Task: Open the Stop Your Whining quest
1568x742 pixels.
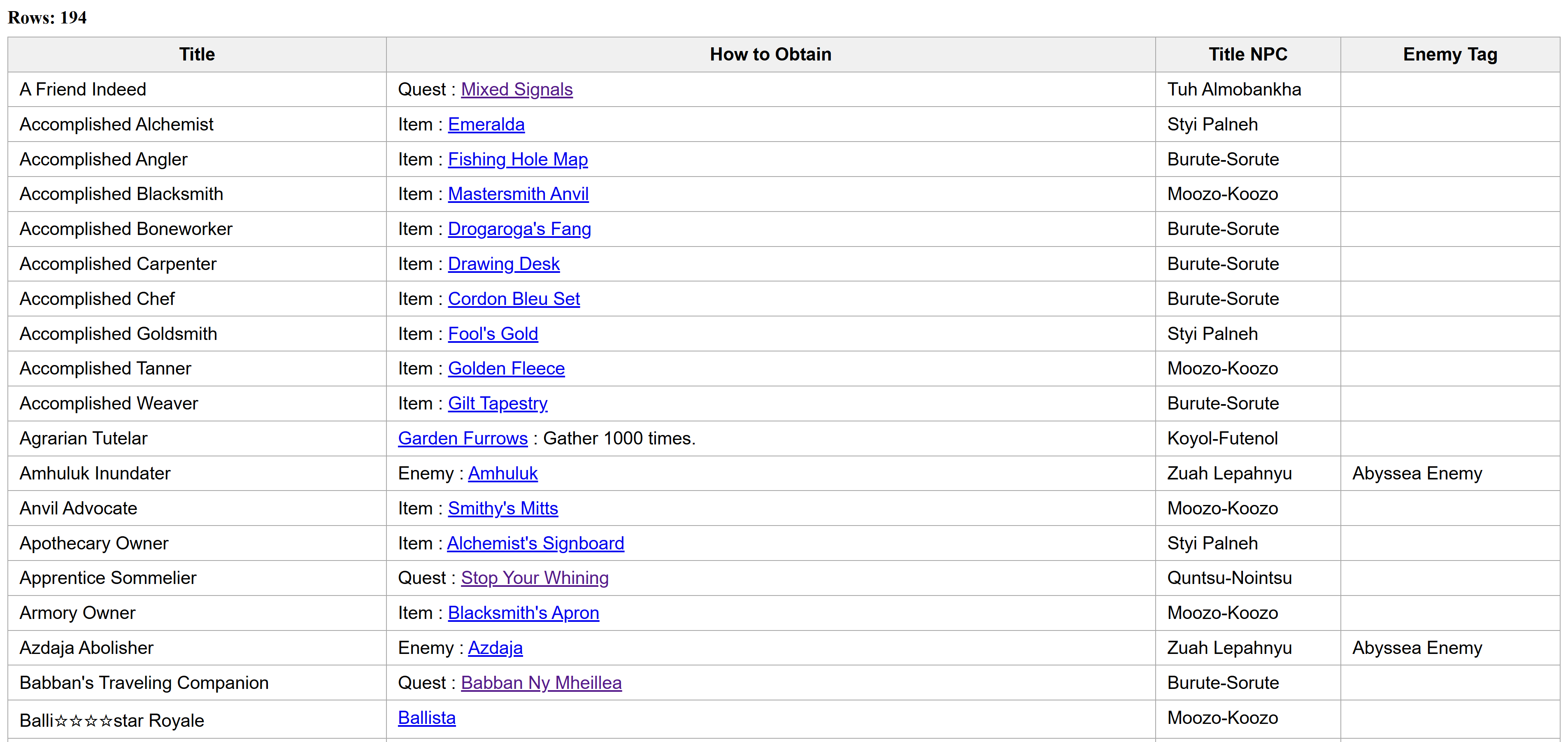Action: (535, 578)
